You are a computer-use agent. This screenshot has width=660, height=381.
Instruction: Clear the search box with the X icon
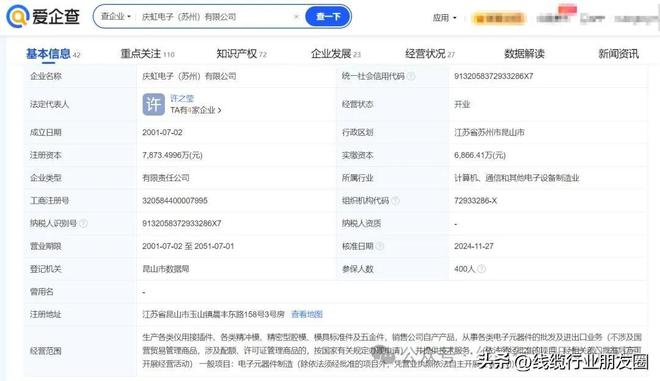296,16
